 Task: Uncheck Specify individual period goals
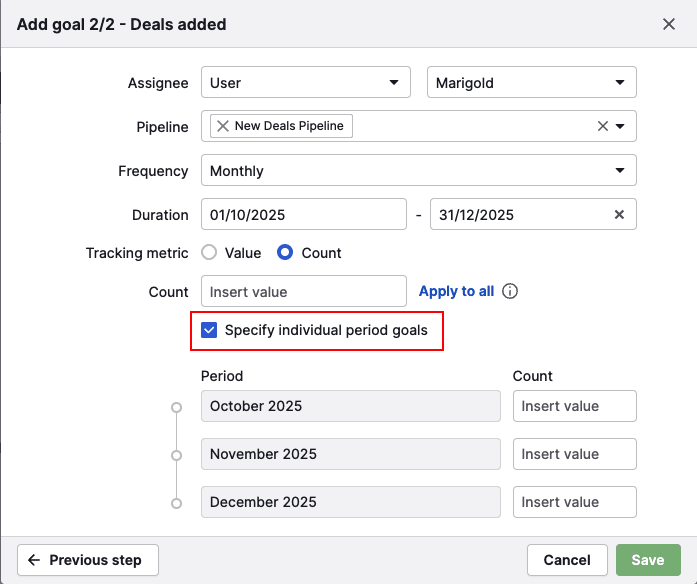(x=209, y=330)
